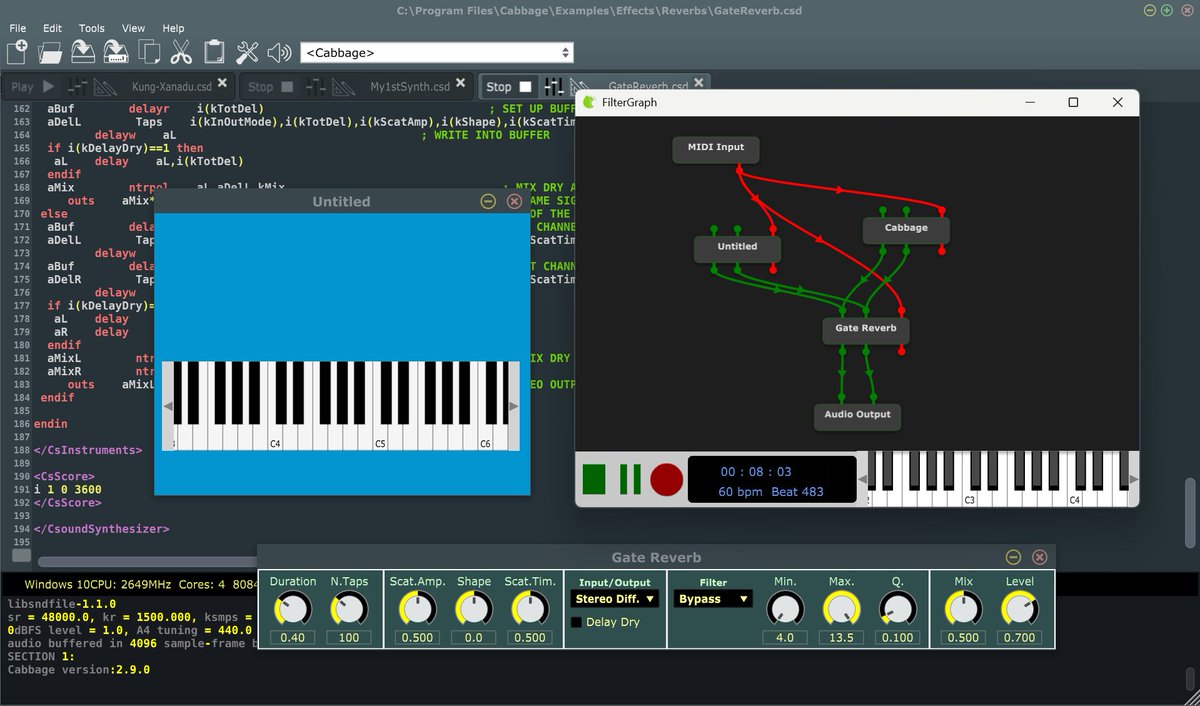This screenshot has height=706, width=1200.
Task: Toggle the Stop button on GateReverb tab
Action: point(511,87)
